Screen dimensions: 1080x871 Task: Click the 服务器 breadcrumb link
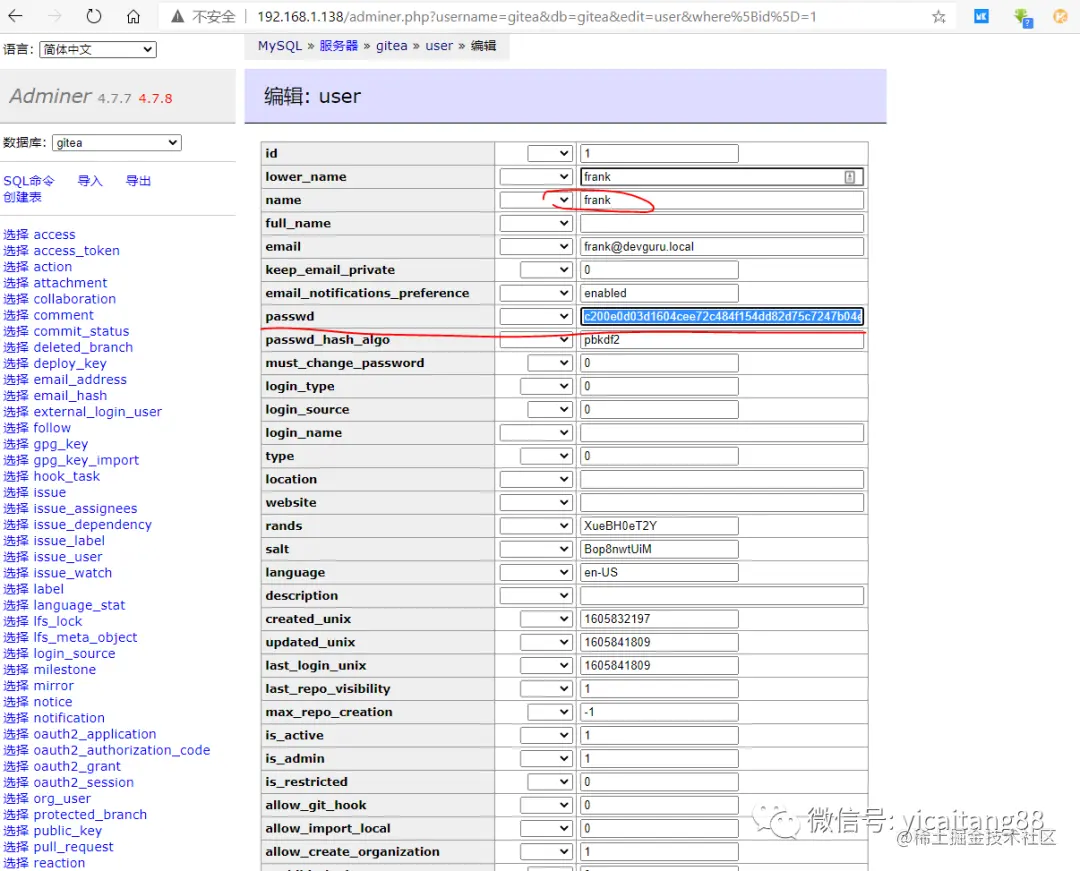point(338,45)
